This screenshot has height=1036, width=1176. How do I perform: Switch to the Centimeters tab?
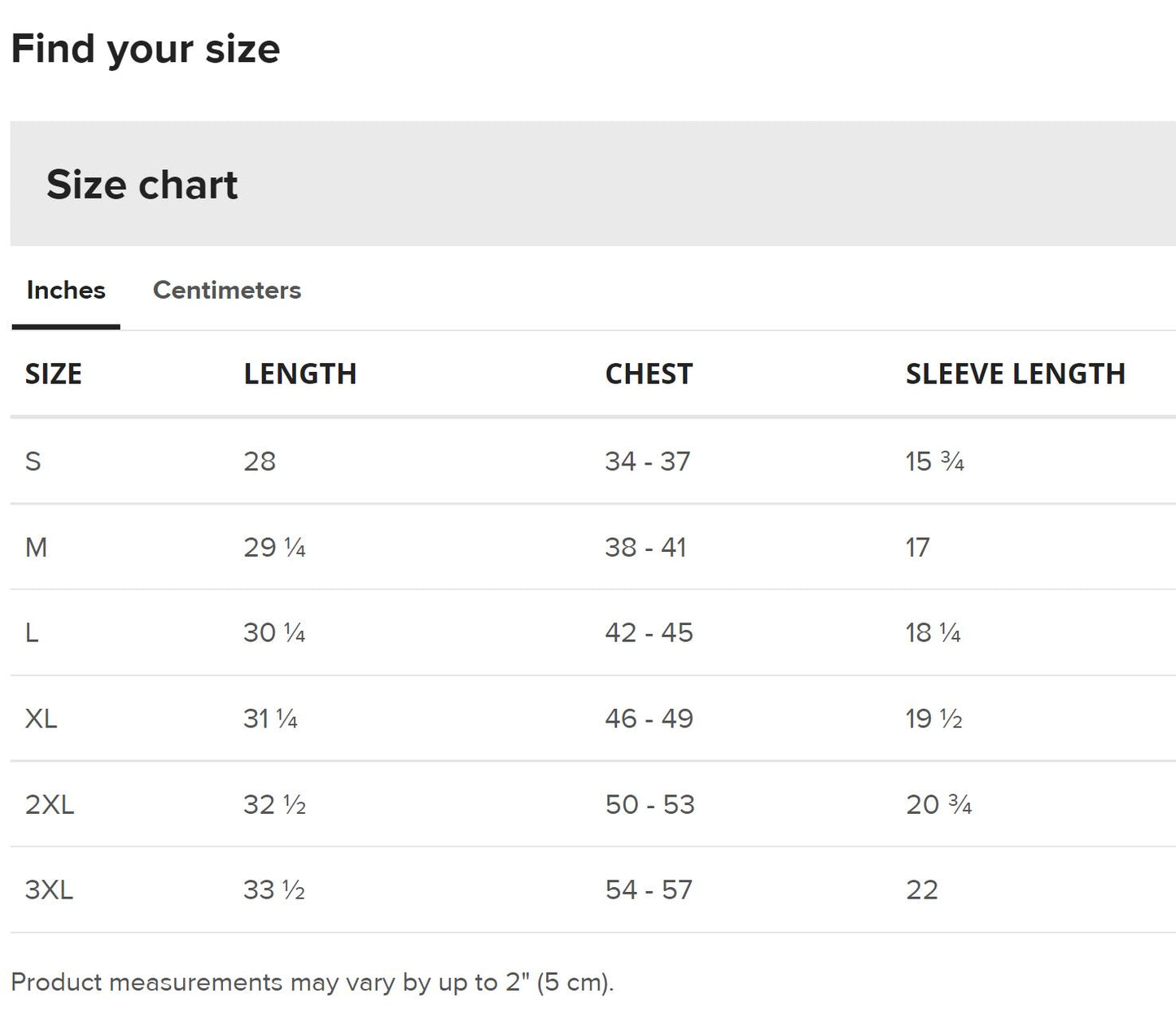226,291
